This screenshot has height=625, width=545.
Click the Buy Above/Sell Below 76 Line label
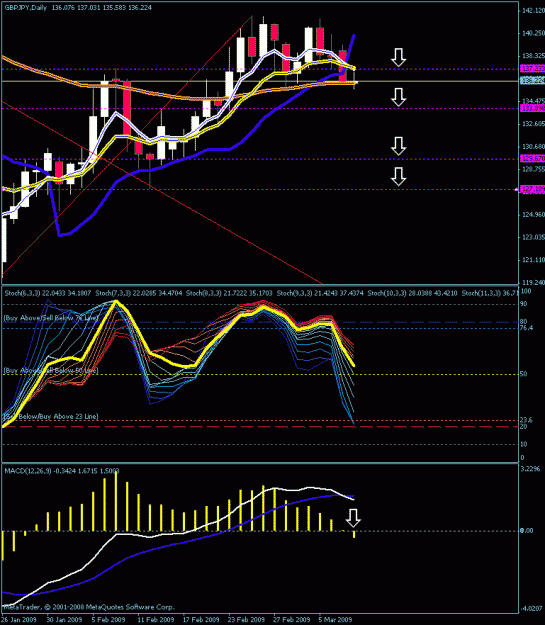click(51, 318)
